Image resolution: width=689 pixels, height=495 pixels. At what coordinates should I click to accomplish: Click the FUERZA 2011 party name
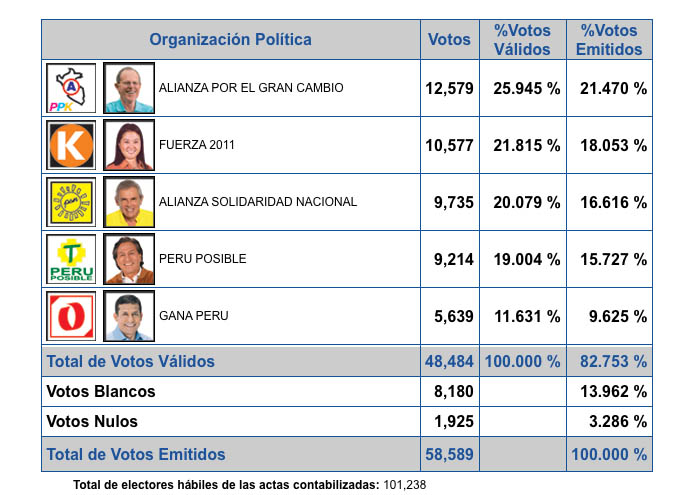195,145
